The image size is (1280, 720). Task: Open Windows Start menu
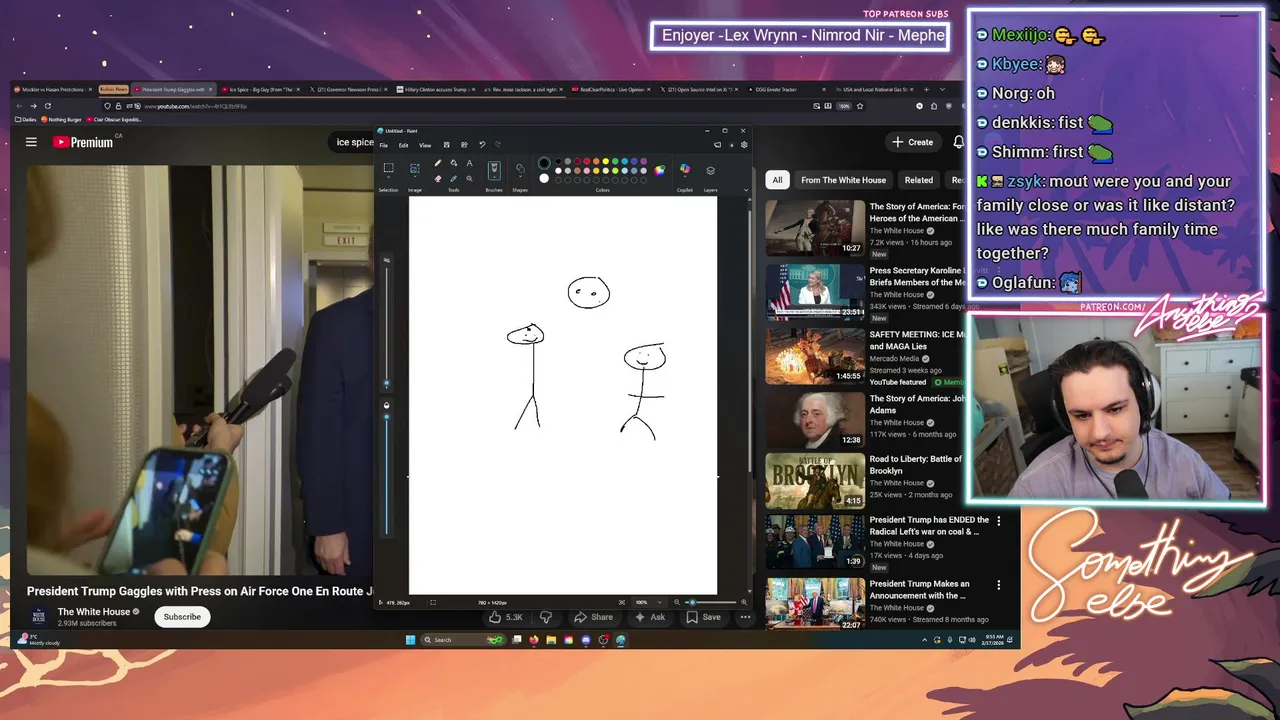[x=410, y=640]
